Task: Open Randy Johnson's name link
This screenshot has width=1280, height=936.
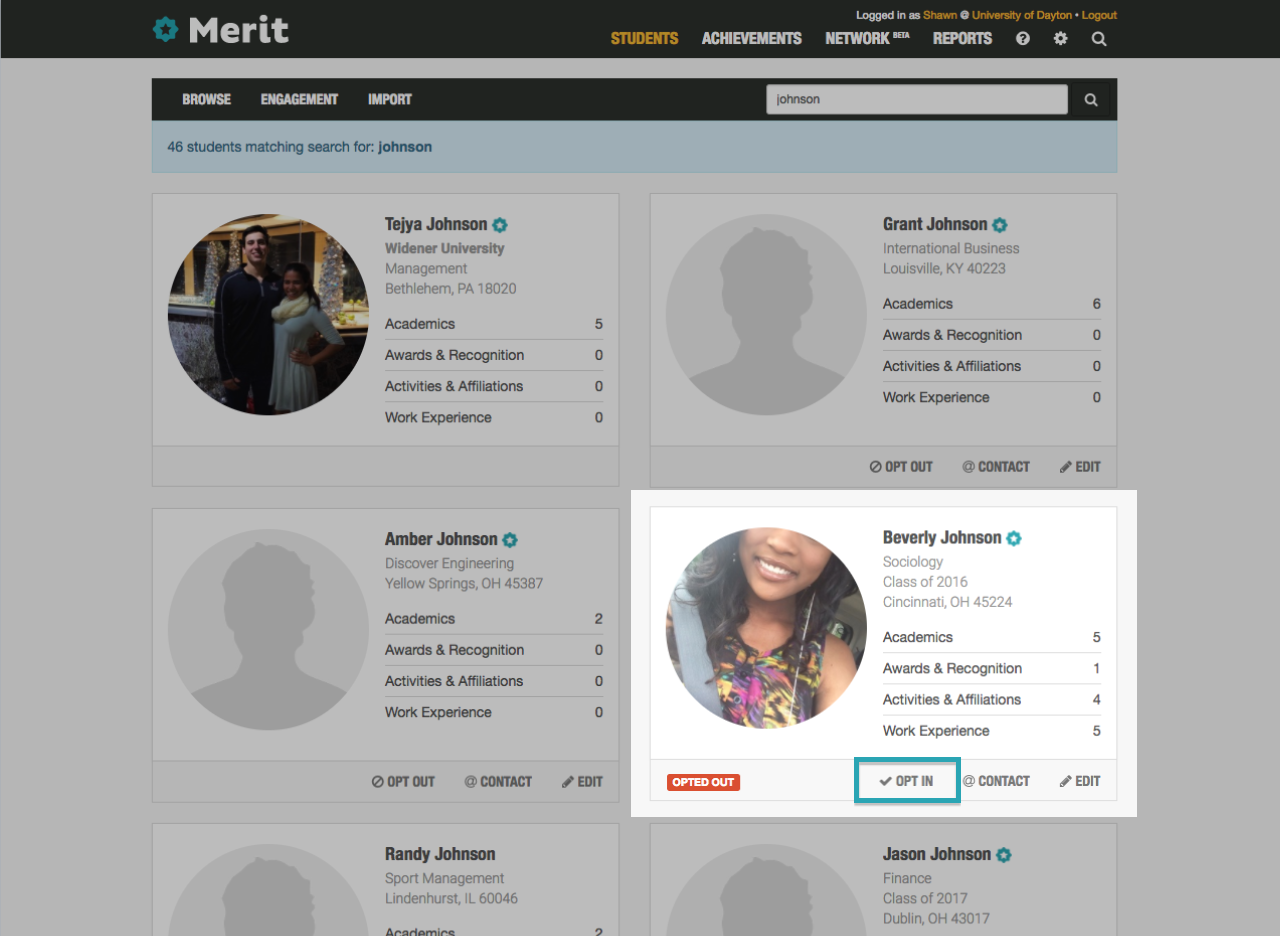Action: 440,854
